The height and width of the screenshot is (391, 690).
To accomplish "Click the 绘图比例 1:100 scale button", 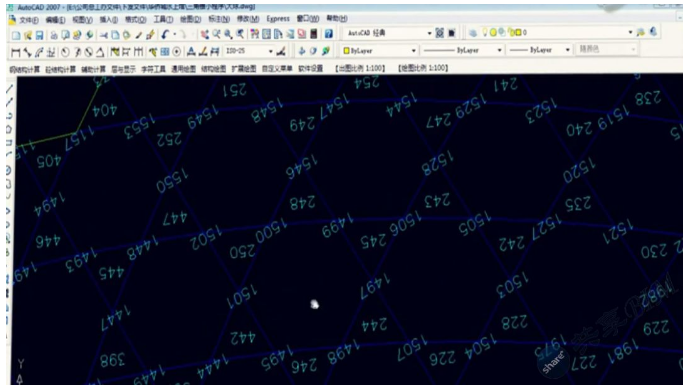I will (423, 68).
